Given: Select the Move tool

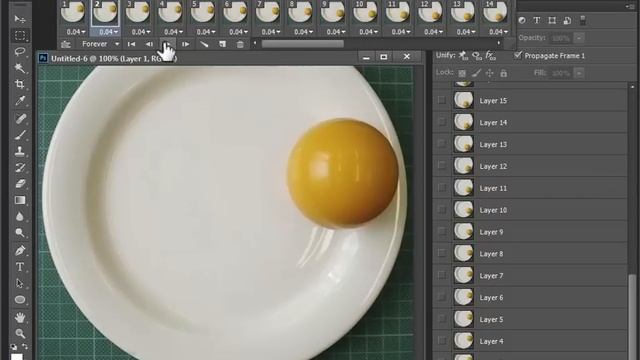Looking at the screenshot, I should click(20, 19).
